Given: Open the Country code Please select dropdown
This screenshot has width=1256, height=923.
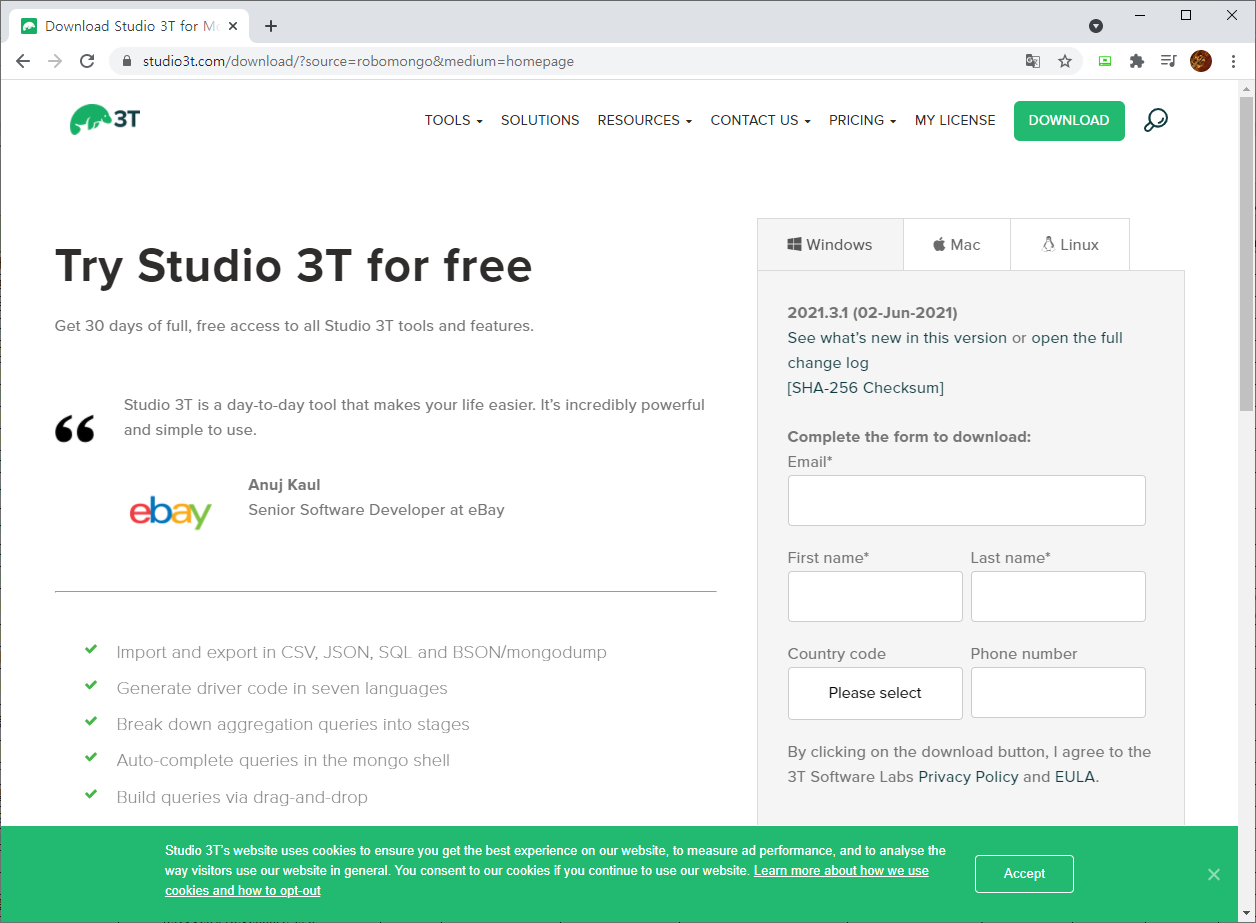Looking at the screenshot, I should 875,693.
